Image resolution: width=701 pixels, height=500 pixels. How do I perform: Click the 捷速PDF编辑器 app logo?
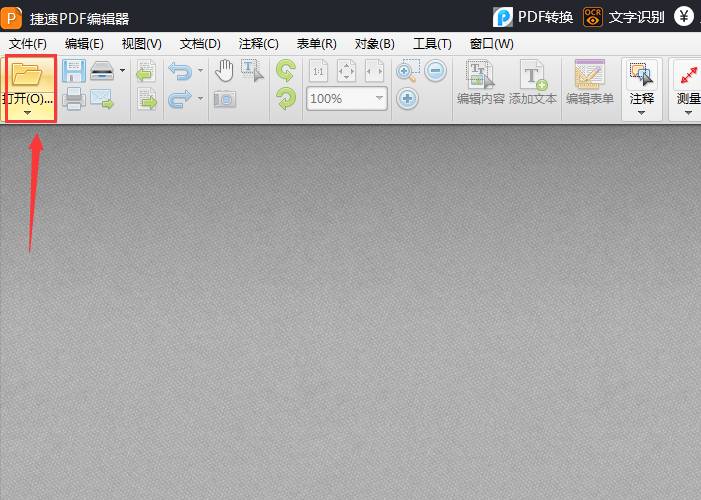[11, 18]
